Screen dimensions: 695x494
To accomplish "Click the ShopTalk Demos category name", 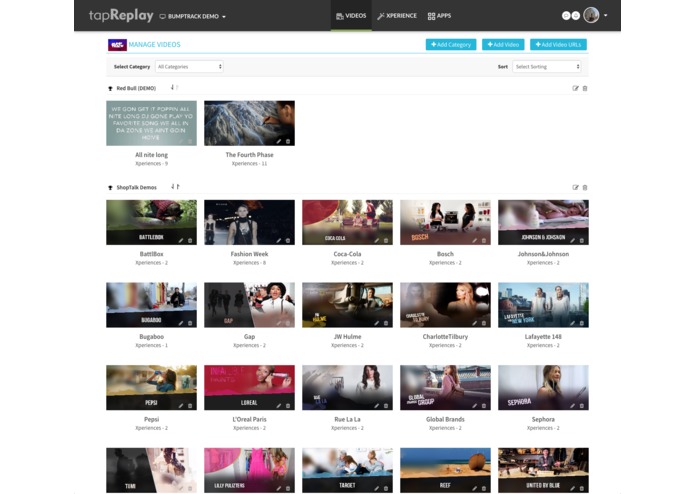I will [x=137, y=187].
